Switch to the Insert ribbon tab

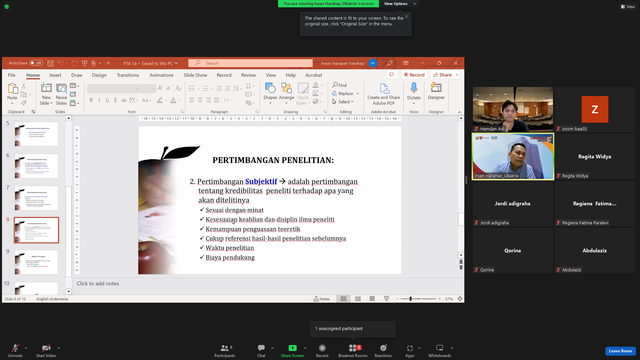(x=55, y=75)
